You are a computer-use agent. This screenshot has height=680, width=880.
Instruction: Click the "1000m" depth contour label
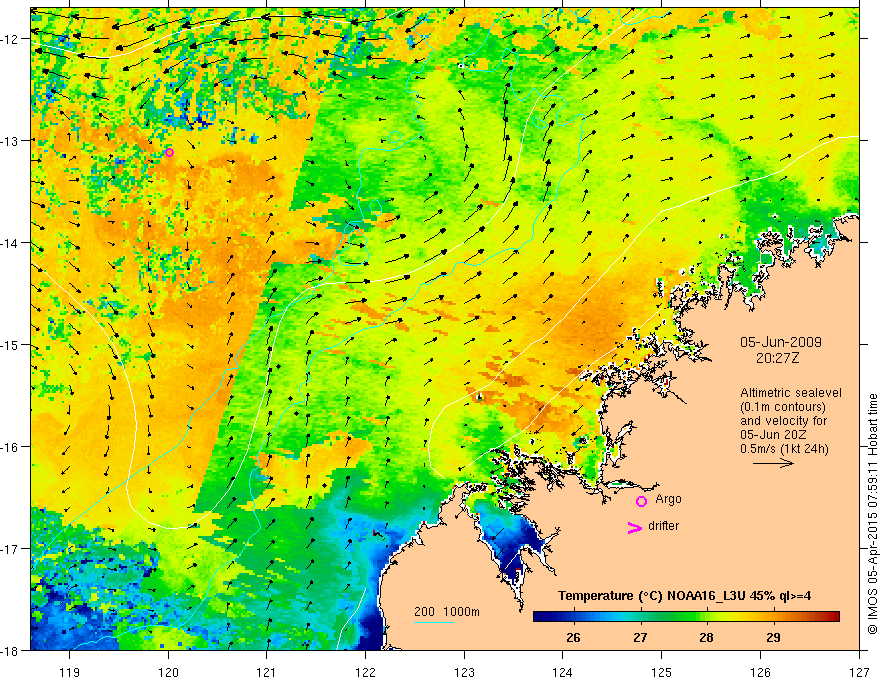[461, 612]
